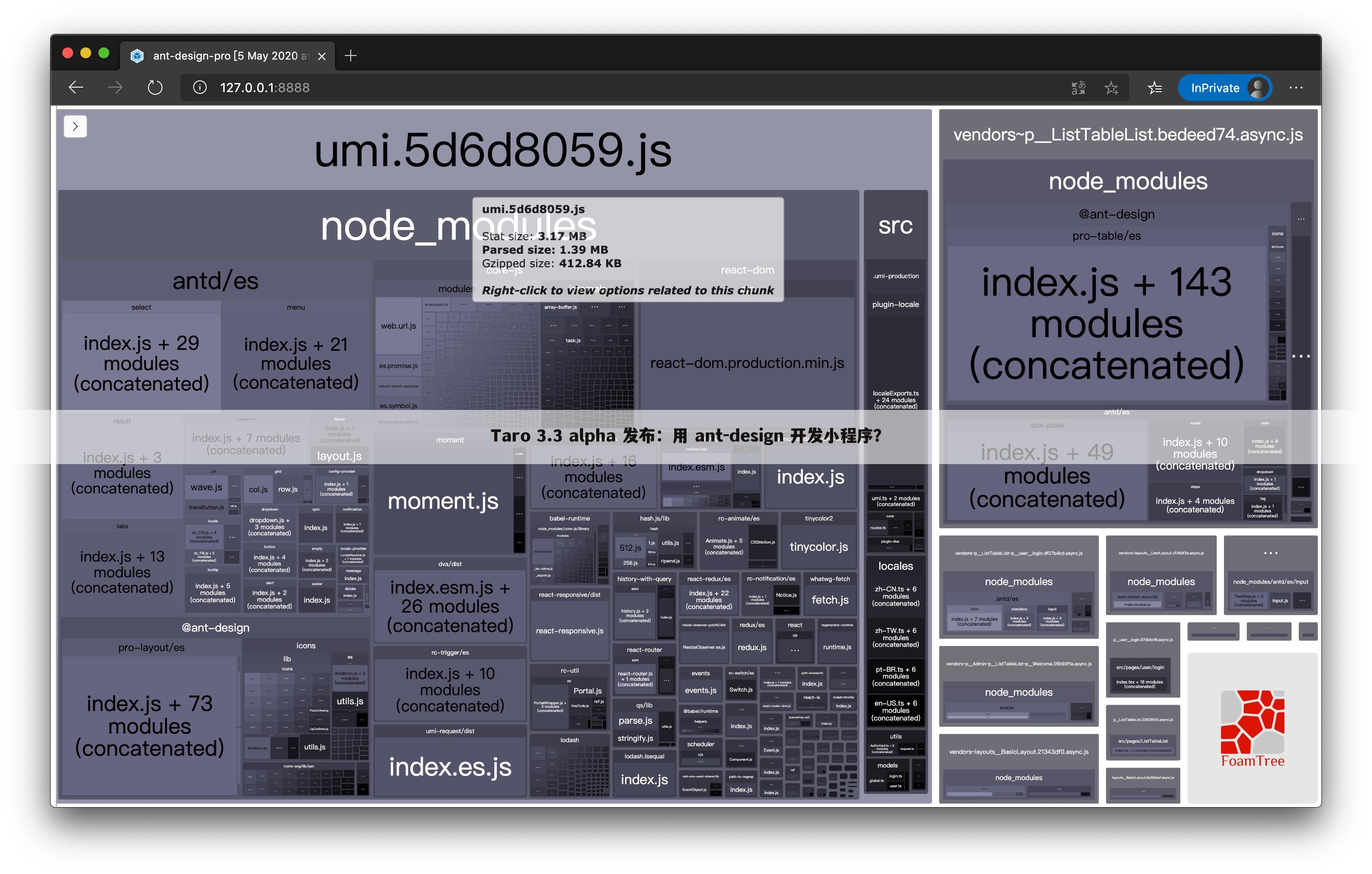Open a new browser tab
Screen dimensions: 1372x874
350,56
